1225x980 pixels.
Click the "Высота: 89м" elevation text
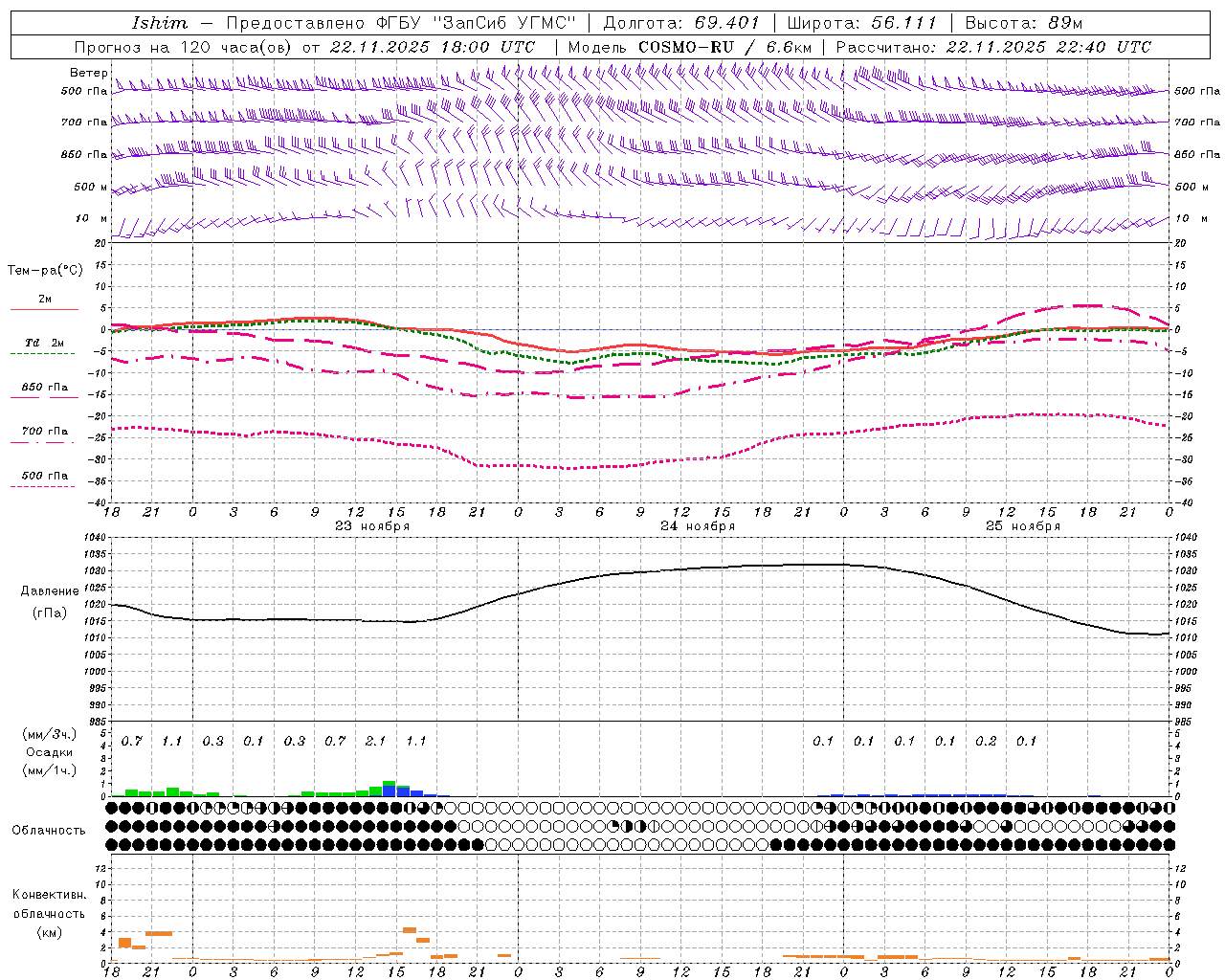click(x=1024, y=23)
